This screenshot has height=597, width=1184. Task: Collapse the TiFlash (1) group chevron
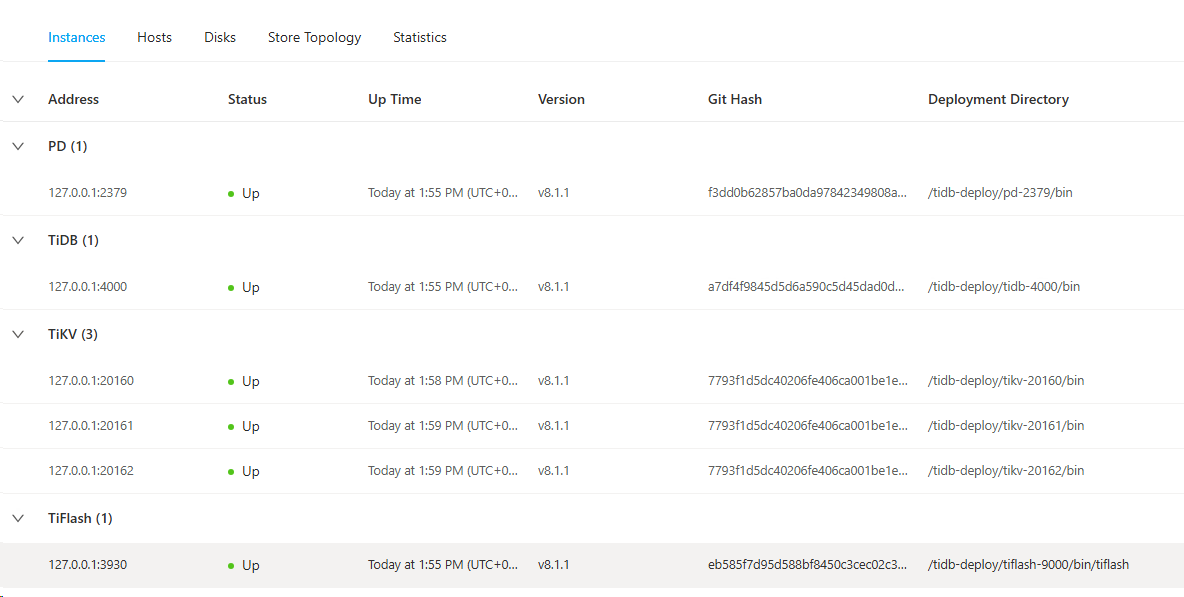[x=18, y=518]
